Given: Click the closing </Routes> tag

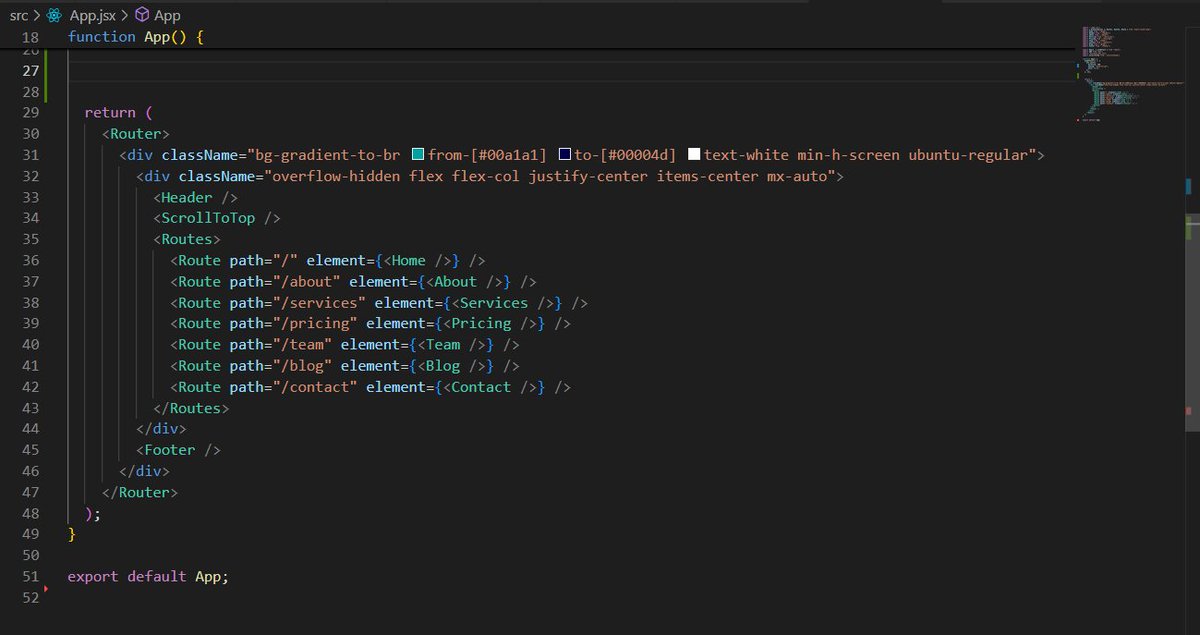Looking at the screenshot, I should point(191,407).
